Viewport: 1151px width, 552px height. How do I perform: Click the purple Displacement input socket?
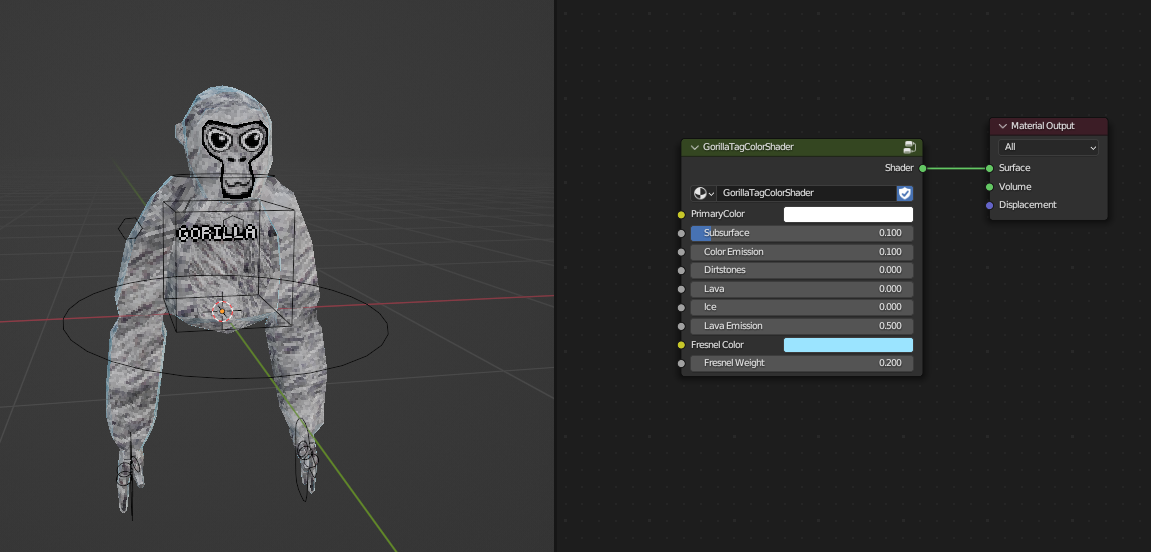coord(989,205)
